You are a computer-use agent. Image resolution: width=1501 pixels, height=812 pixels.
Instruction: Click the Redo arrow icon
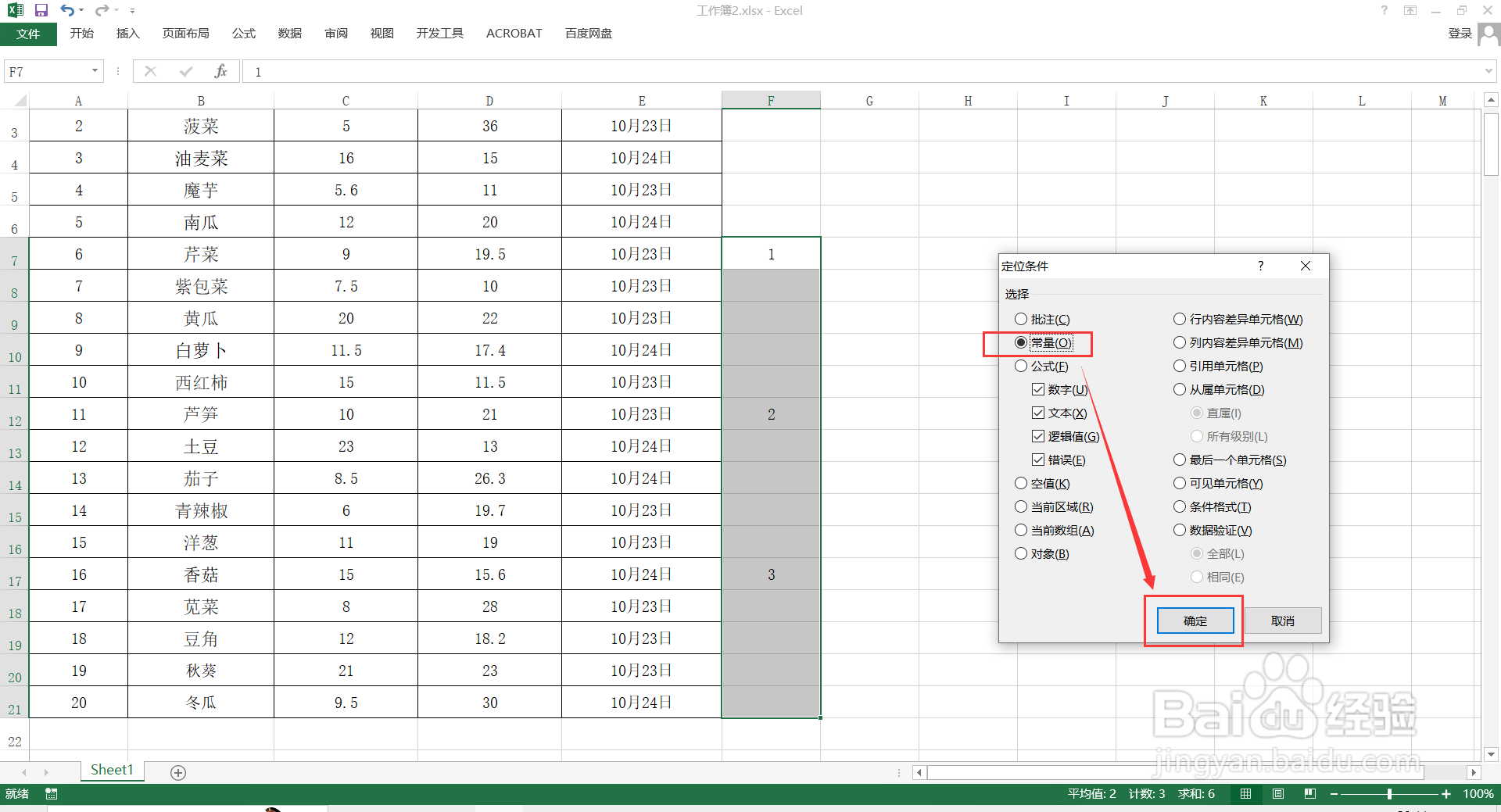click(x=102, y=10)
